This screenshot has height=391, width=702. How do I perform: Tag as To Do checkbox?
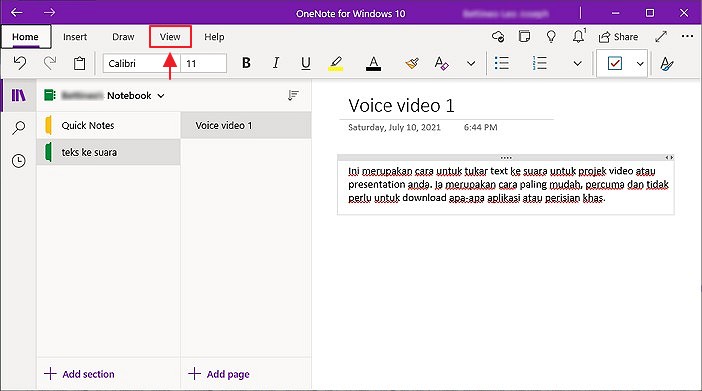click(x=615, y=63)
